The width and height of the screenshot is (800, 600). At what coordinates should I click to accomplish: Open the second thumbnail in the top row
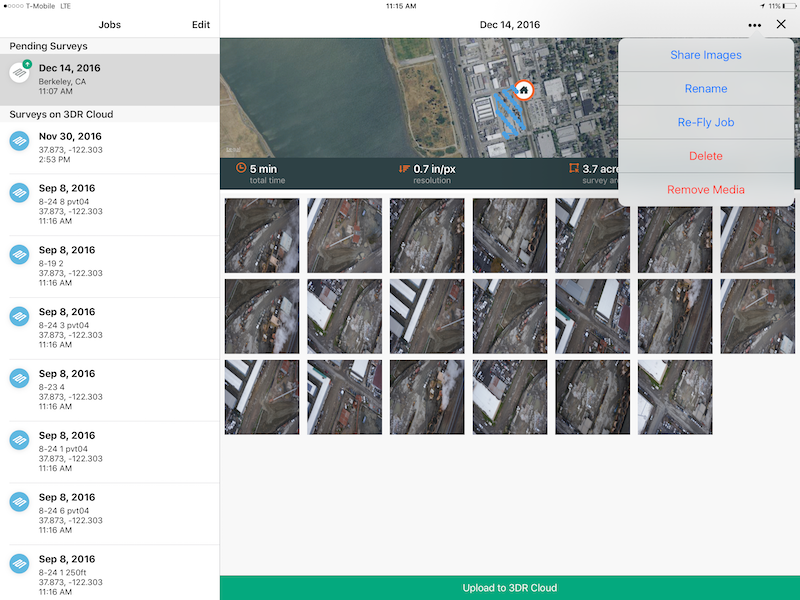click(344, 236)
